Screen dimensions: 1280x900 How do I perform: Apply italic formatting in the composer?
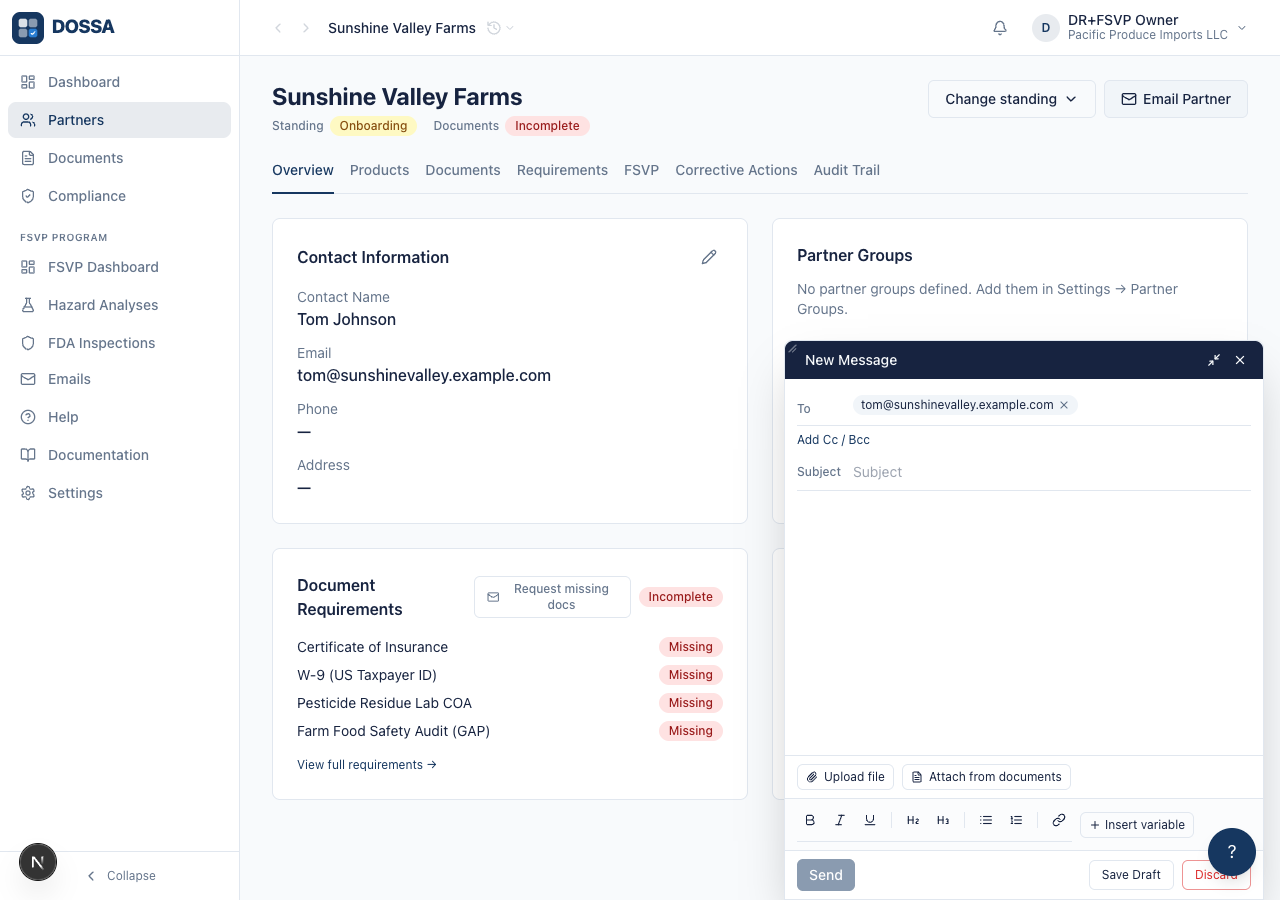point(840,820)
